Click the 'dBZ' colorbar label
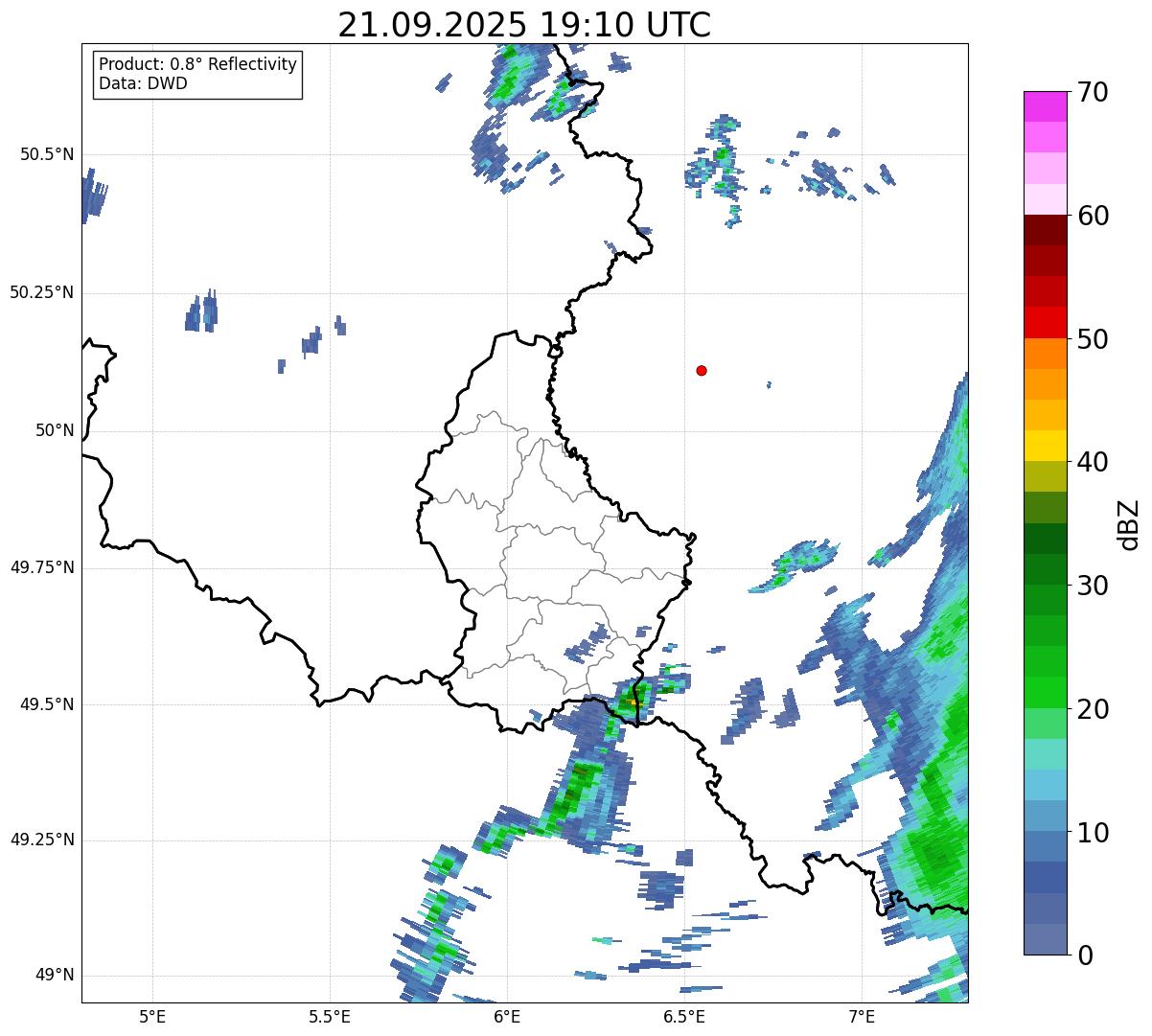The height and width of the screenshot is (1036, 1152). pyautogui.click(x=1129, y=523)
